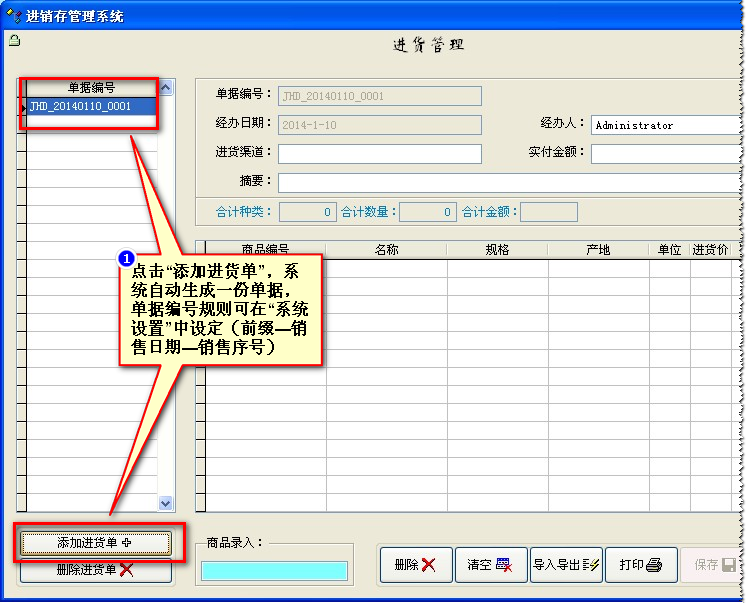Click the cyan 商品录入 input field

coord(274,571)
